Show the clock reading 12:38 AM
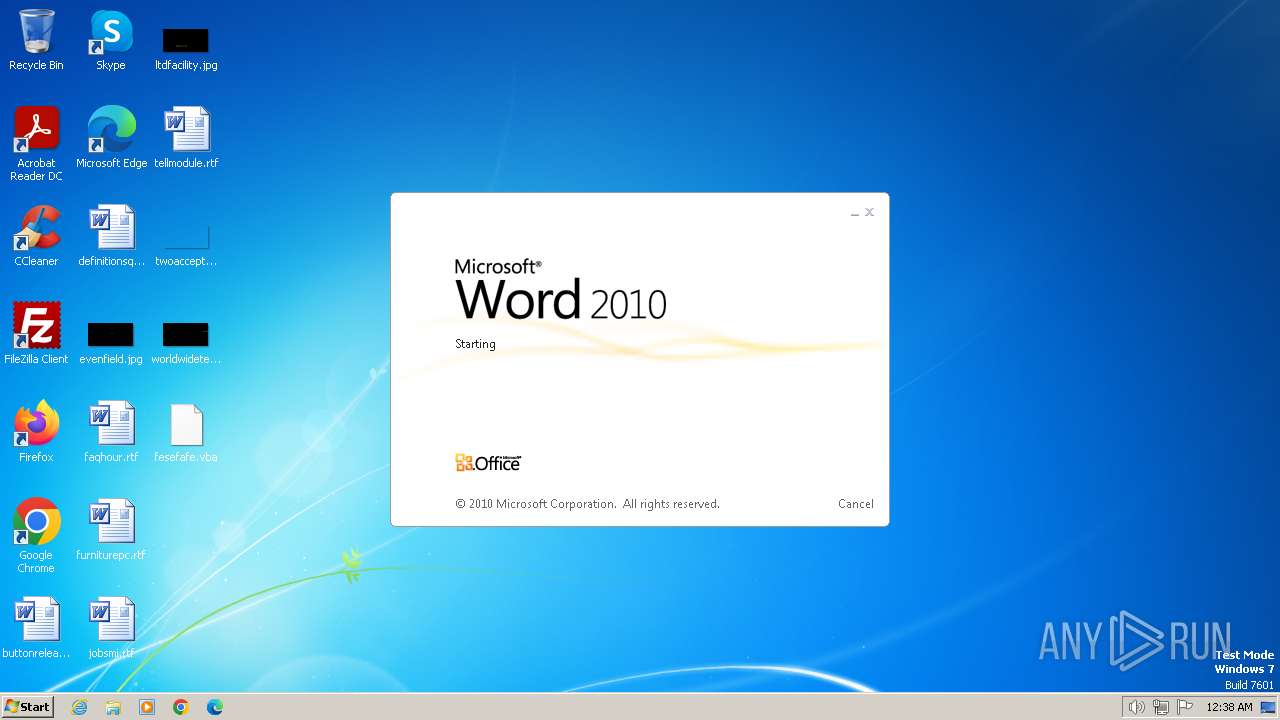The width and height of the screenshot is (1280, 720). (1229, 707)
